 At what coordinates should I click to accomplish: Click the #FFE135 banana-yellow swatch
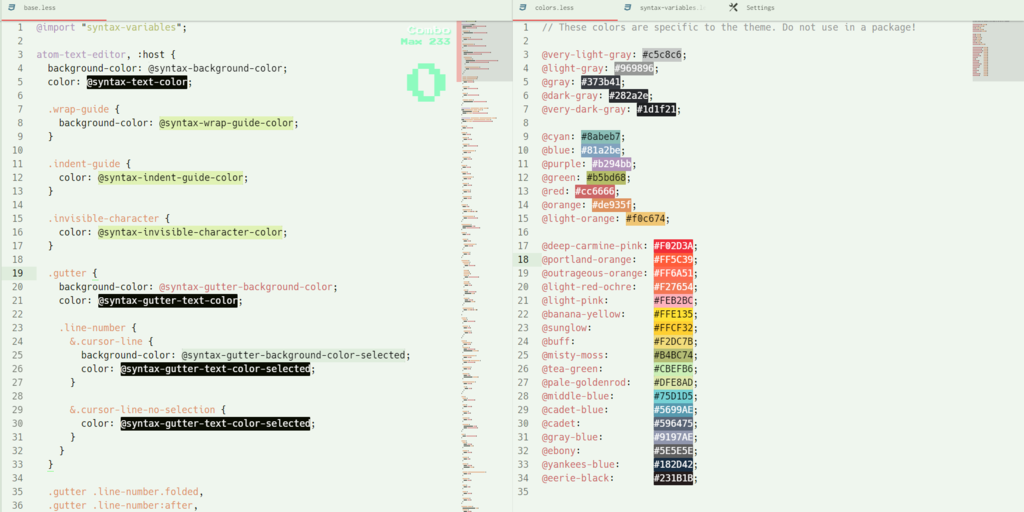click(673, 314)
